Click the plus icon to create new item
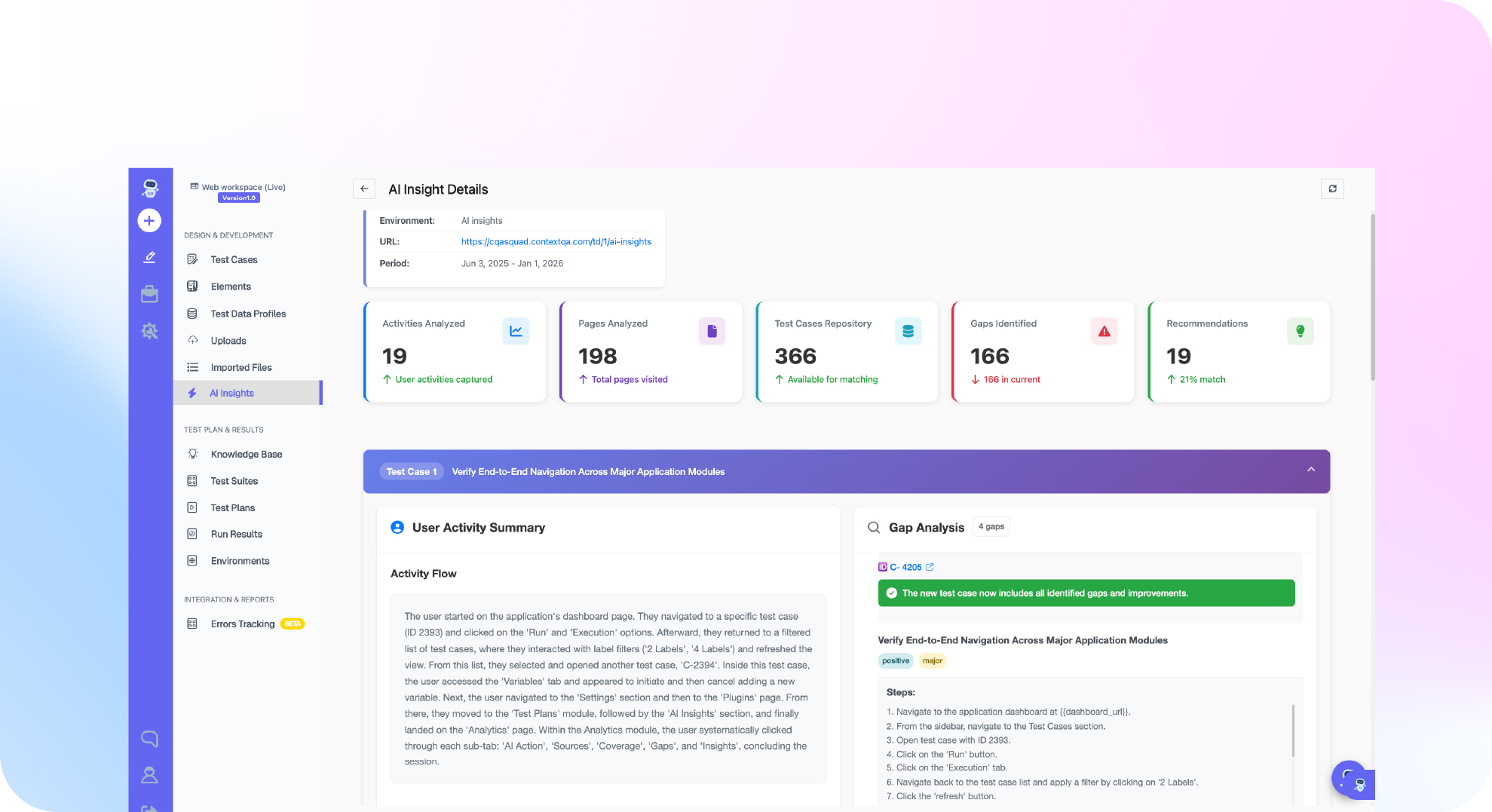 (149, 220)
